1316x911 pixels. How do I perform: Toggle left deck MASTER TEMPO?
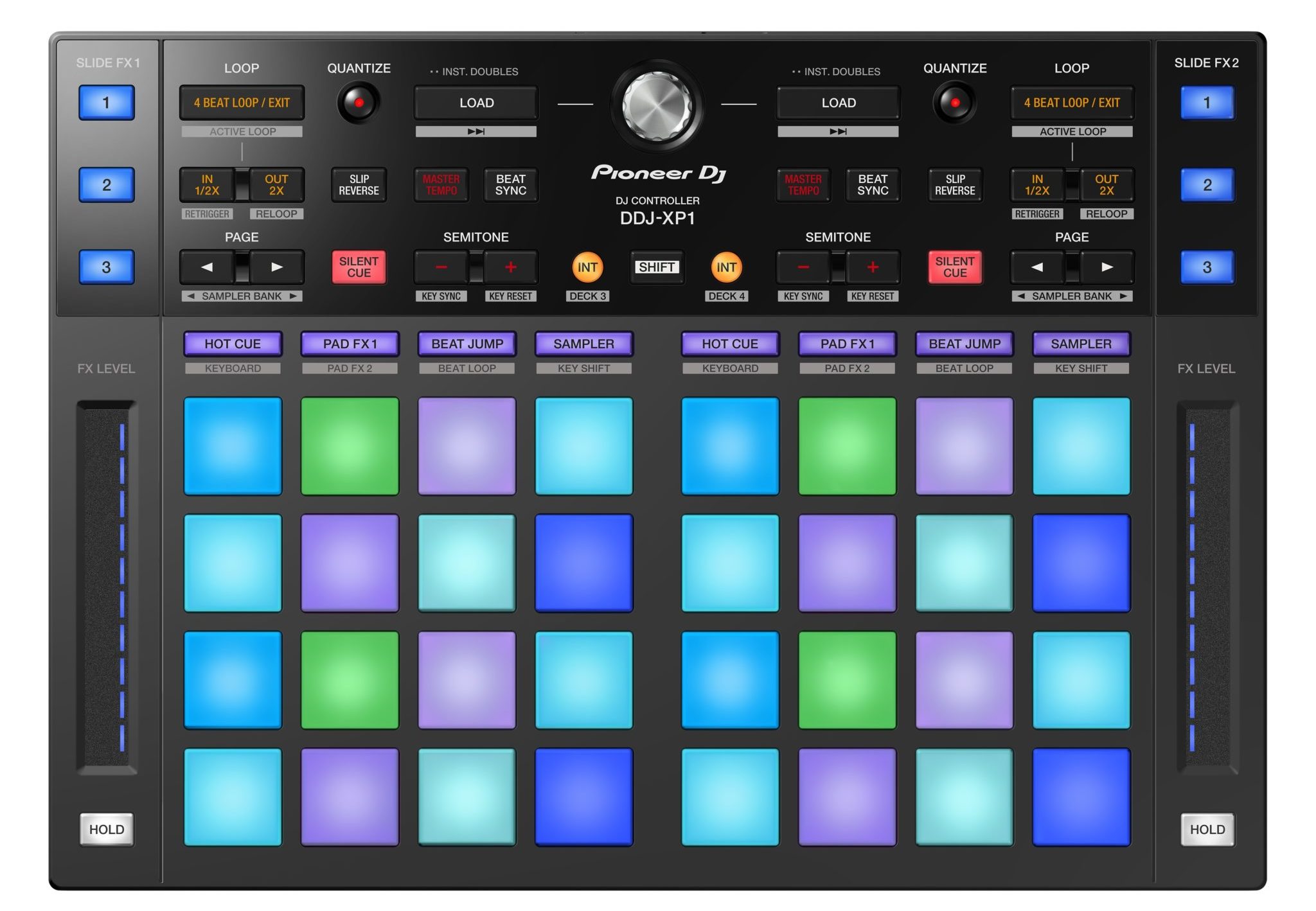(x=441, y=185)
